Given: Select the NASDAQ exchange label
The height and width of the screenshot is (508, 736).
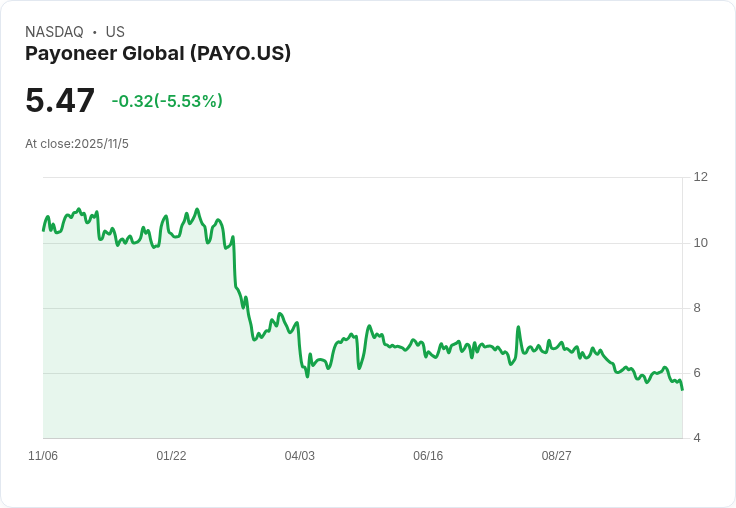Looking at the screenshot, I should (x=54, y=32).
